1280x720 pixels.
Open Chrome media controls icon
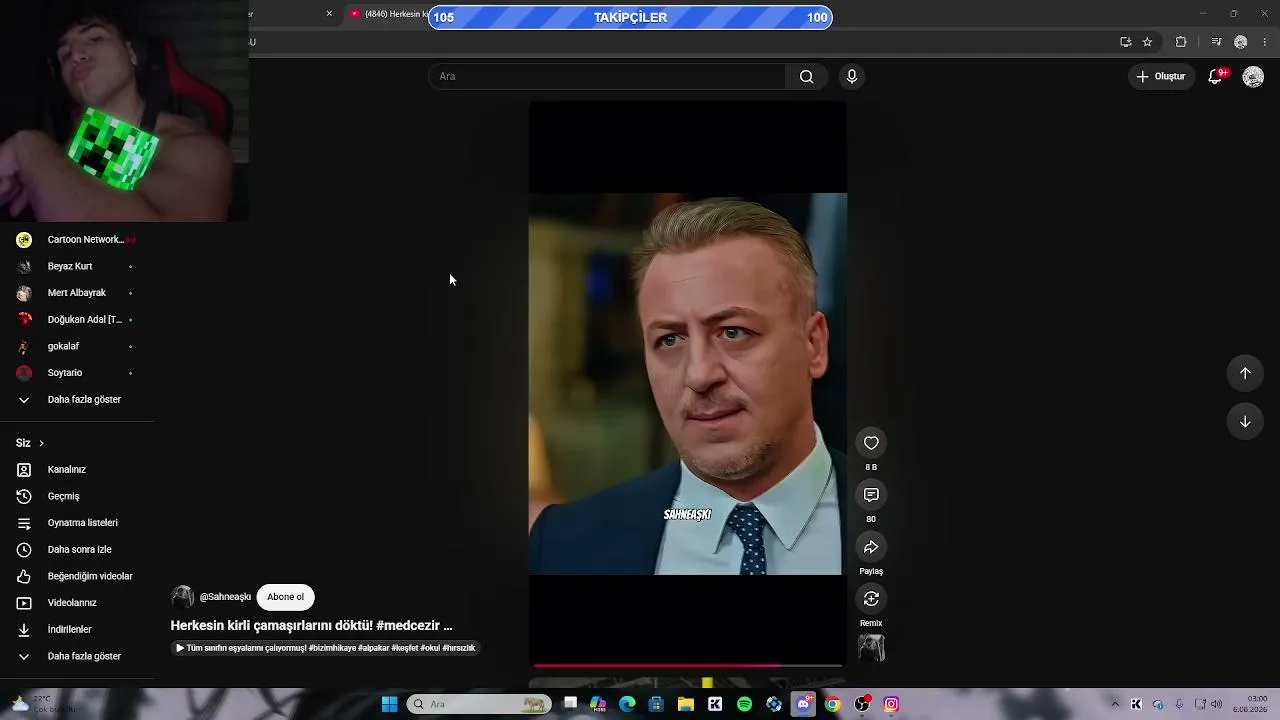1216,42
